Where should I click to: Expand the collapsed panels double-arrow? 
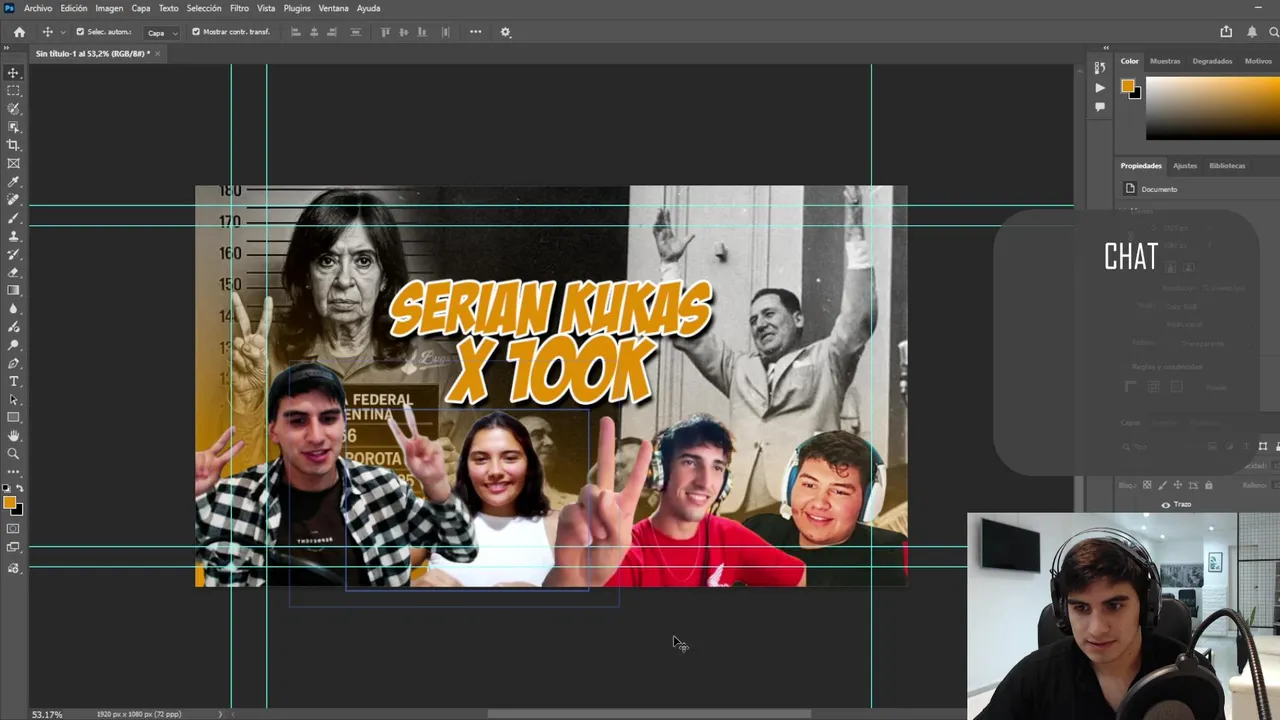point(1106,48)
